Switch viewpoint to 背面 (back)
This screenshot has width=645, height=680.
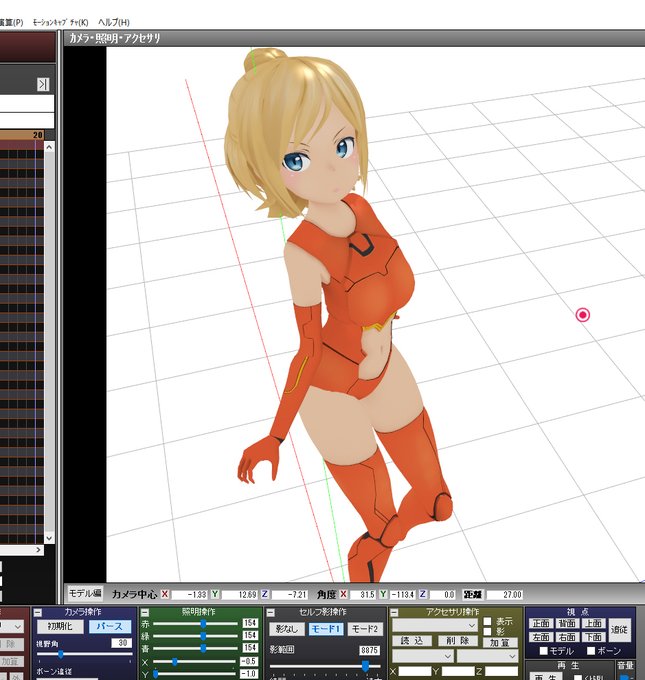click(x=567, y=624)
